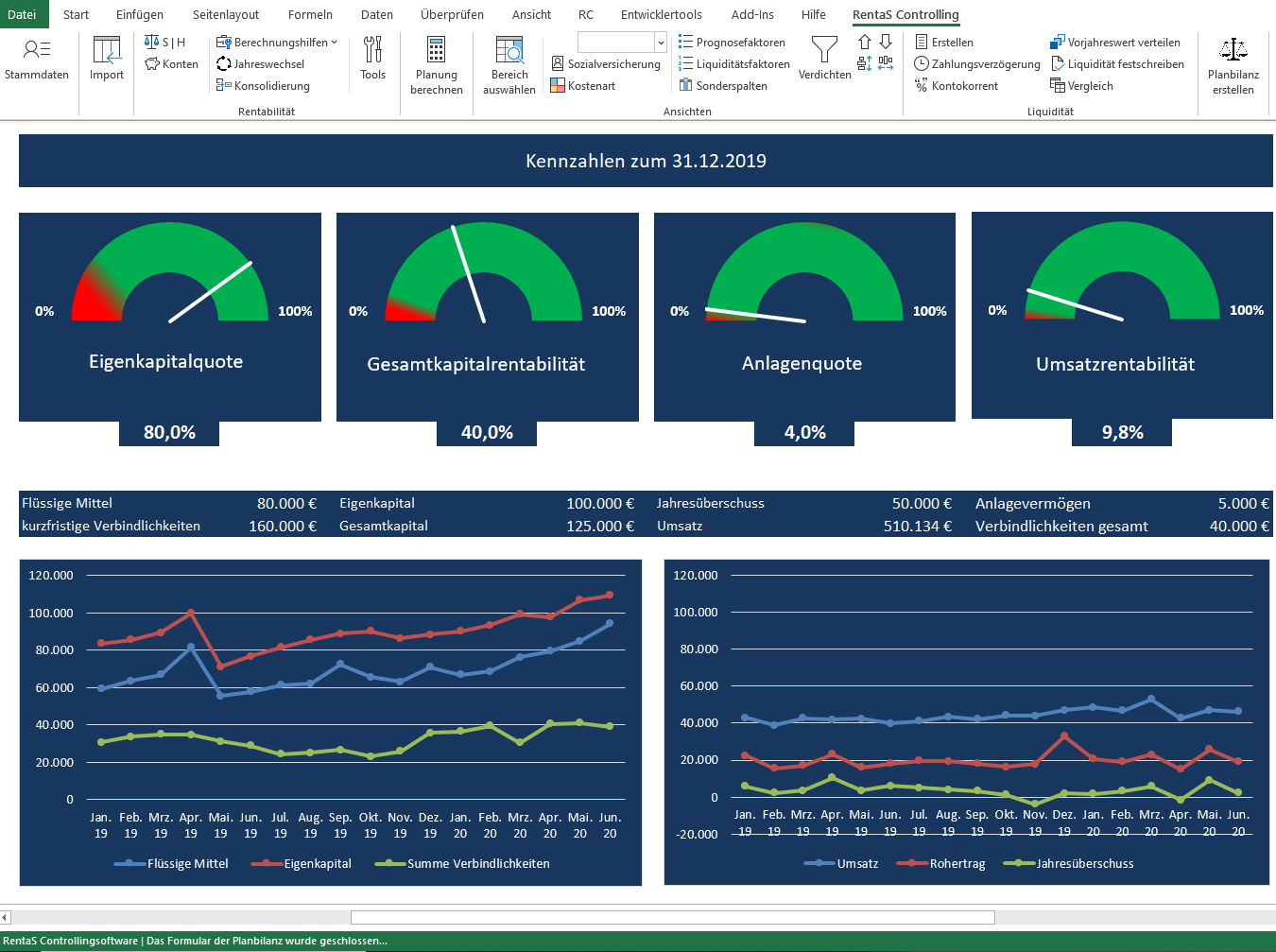
Task: Click the Umsatz legend entry
Action: [x=841, y=863]
